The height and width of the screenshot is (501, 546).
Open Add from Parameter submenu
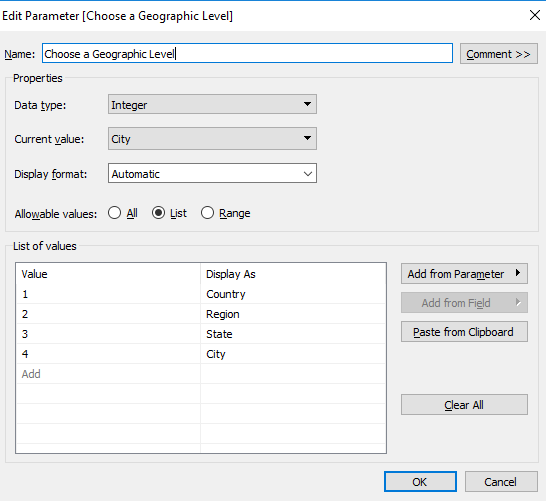pos(464,274)
